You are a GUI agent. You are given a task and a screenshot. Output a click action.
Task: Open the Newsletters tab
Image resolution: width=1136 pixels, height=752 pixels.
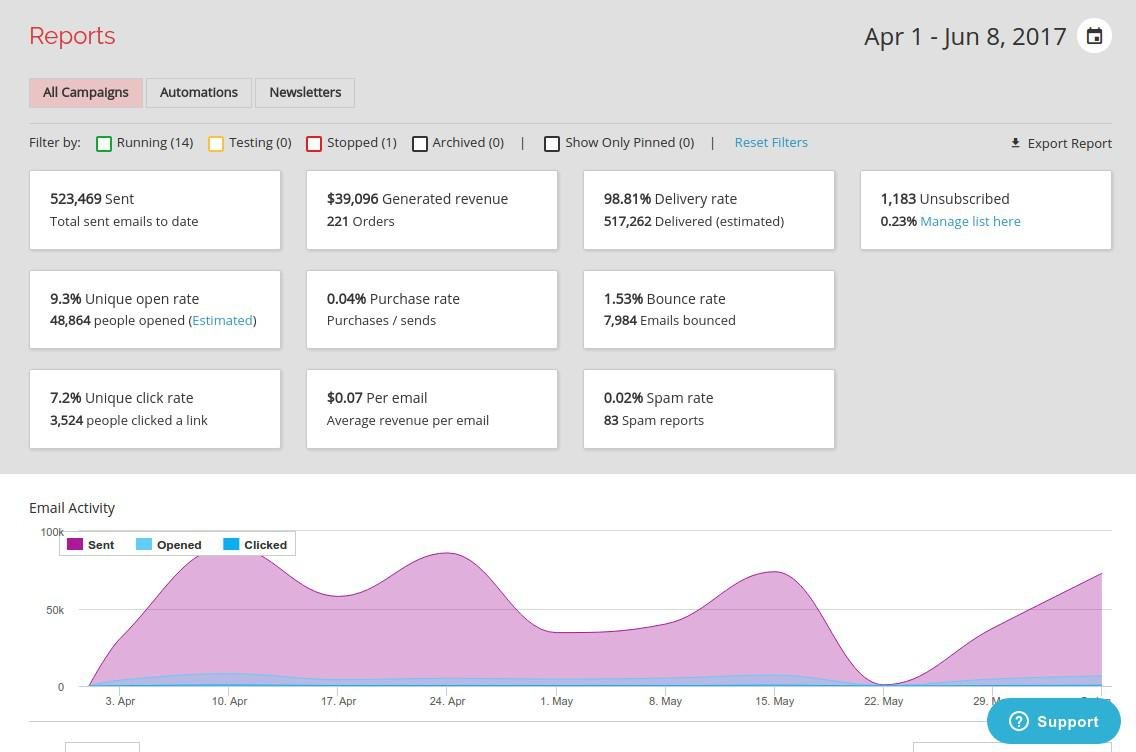pyautogui.click(x=305, y=92)
